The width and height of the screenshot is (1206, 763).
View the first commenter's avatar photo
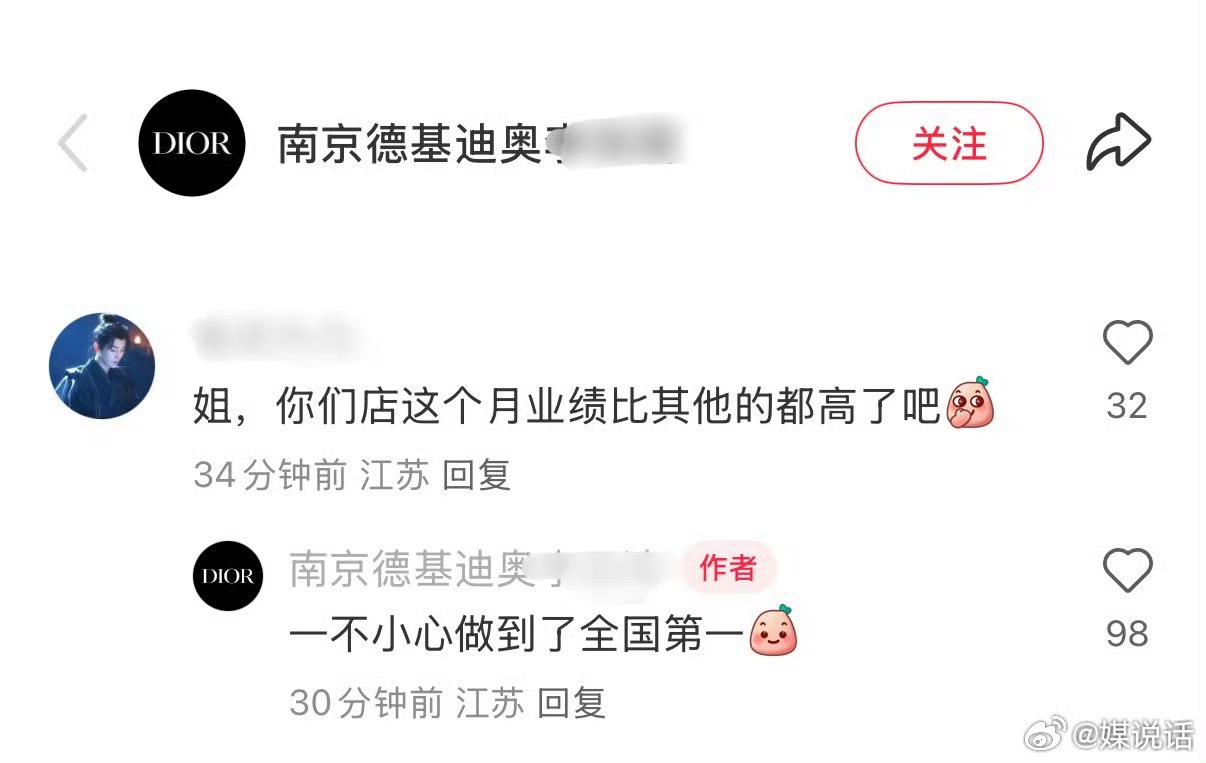click(x=102, y=366)
